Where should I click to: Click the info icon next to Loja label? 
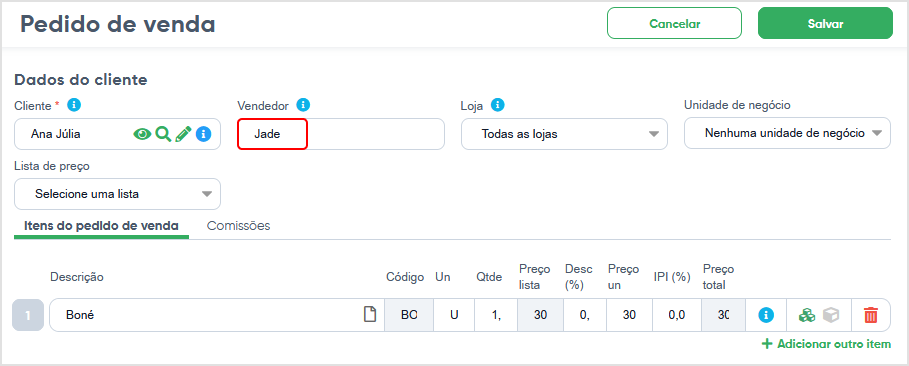(498, 105)
